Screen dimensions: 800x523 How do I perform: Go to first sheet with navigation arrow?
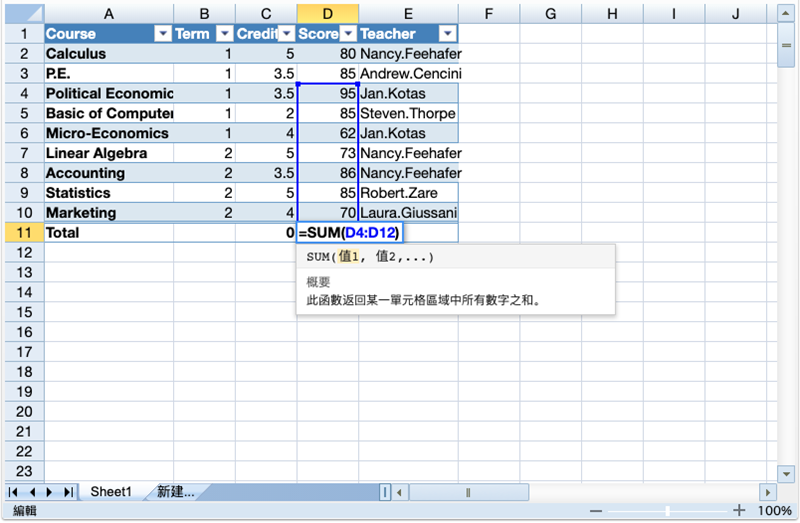14,492
